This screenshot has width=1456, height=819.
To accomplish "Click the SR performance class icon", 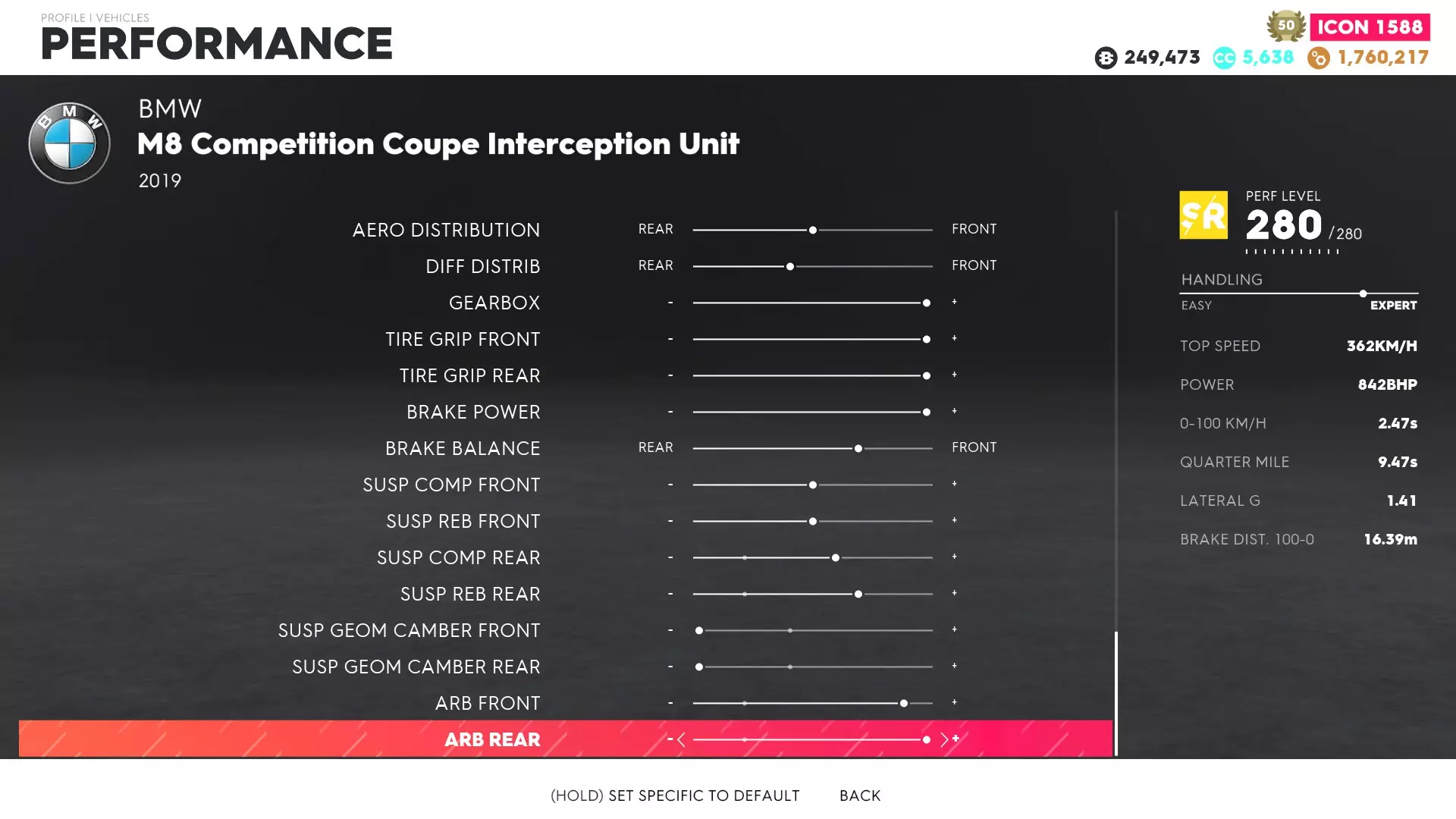I will point(1203,215).
